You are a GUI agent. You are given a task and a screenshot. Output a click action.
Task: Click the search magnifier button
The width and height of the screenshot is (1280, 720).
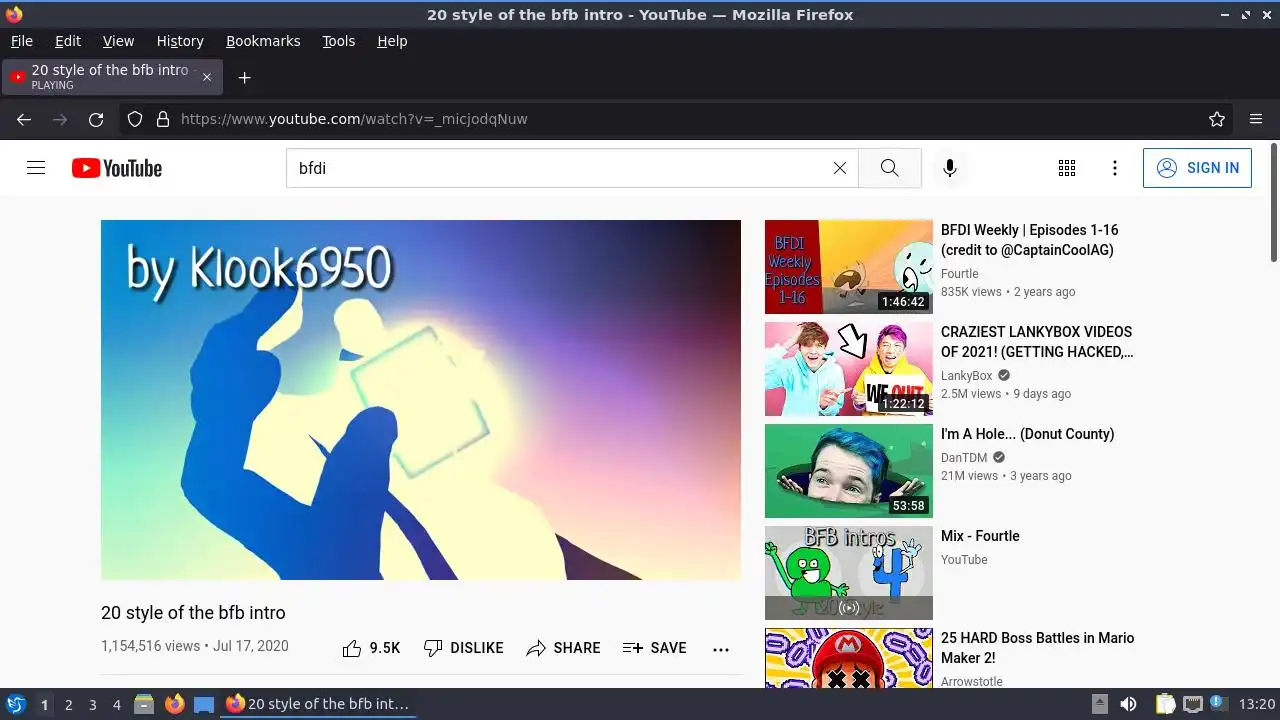(x=890, y=168)
